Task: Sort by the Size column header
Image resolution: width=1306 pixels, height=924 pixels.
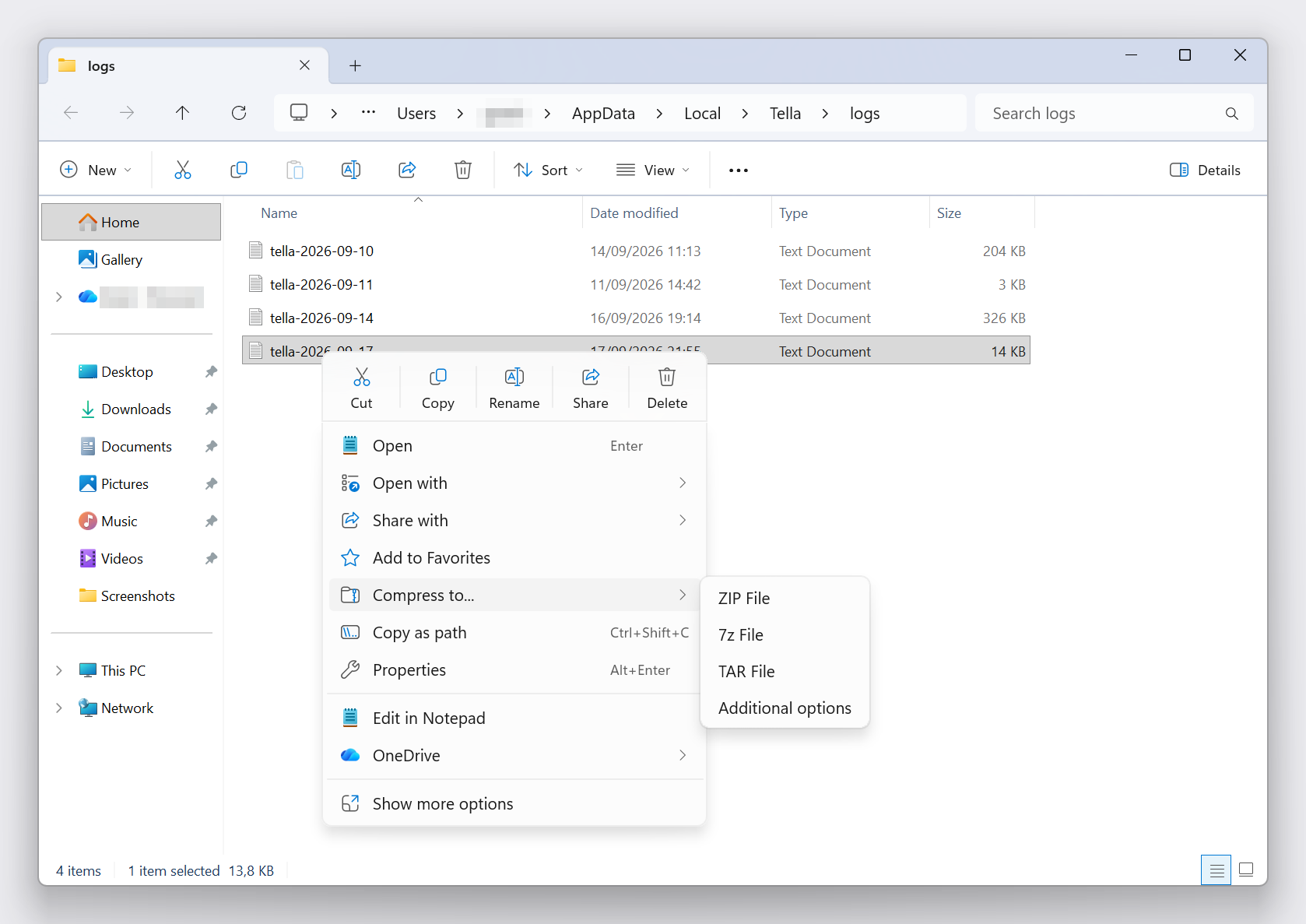Action: coord(982,213)
